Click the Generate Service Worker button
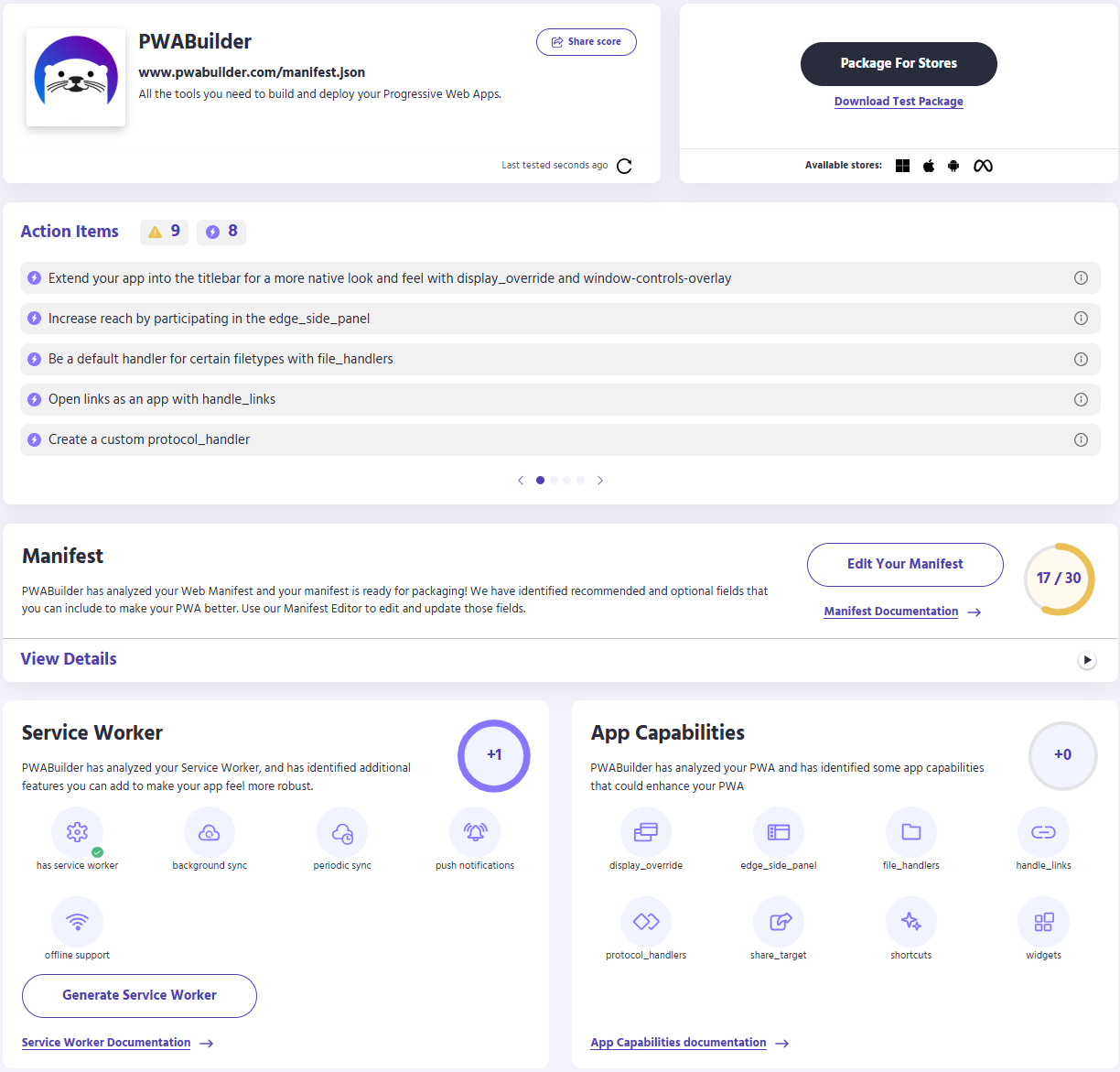The height and width of the screenshot is (1072, 1120). (x=139, y=996)
